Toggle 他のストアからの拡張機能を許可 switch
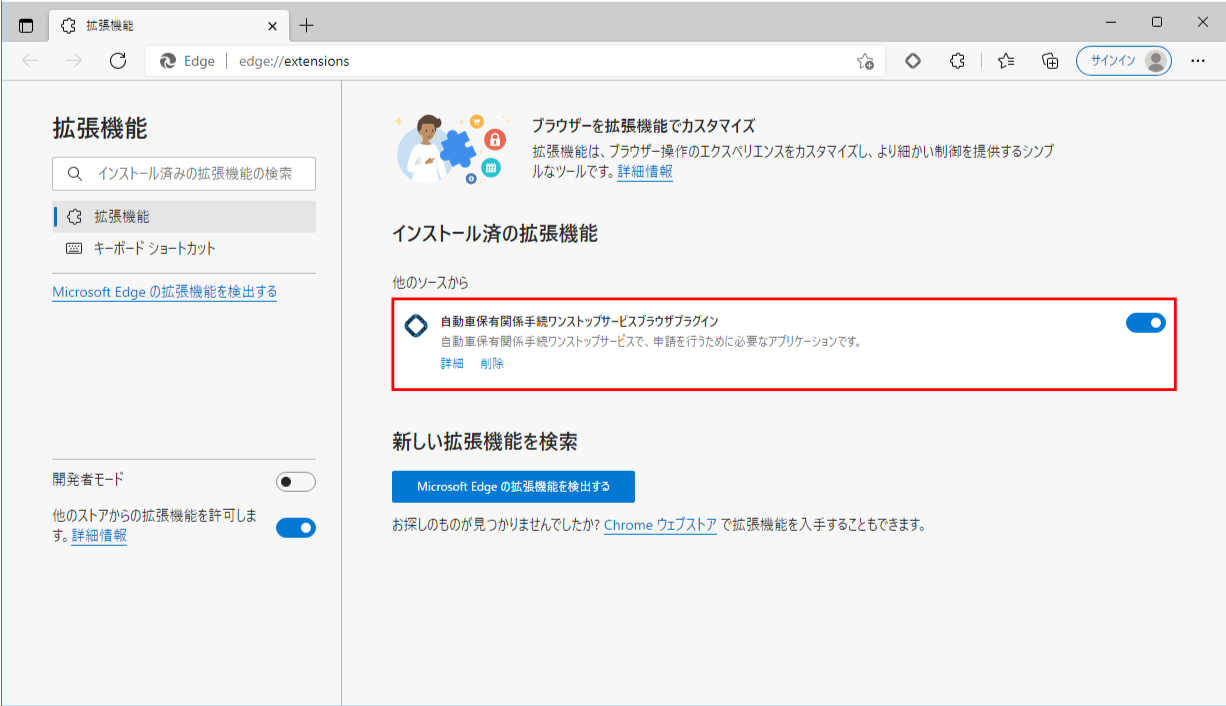The width and height of the screenshot is (1226, 706). (x=296, y=527)
